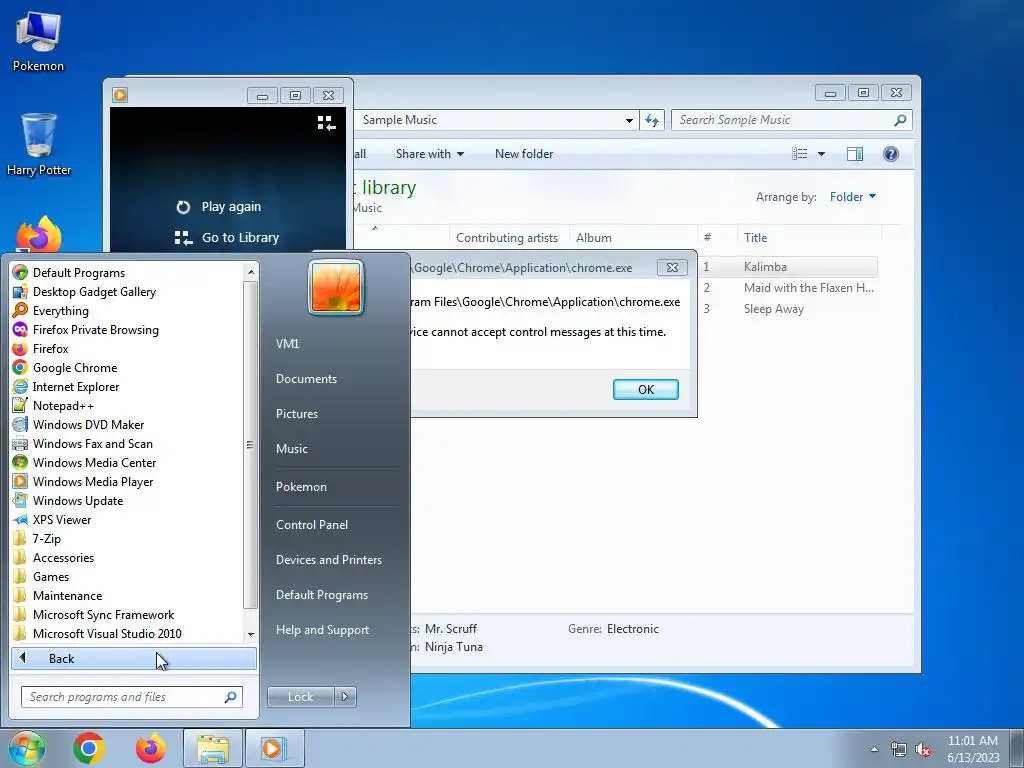Click OK in the chrome.exe error dialog
1024x768 pixels.
click(645, 389)
